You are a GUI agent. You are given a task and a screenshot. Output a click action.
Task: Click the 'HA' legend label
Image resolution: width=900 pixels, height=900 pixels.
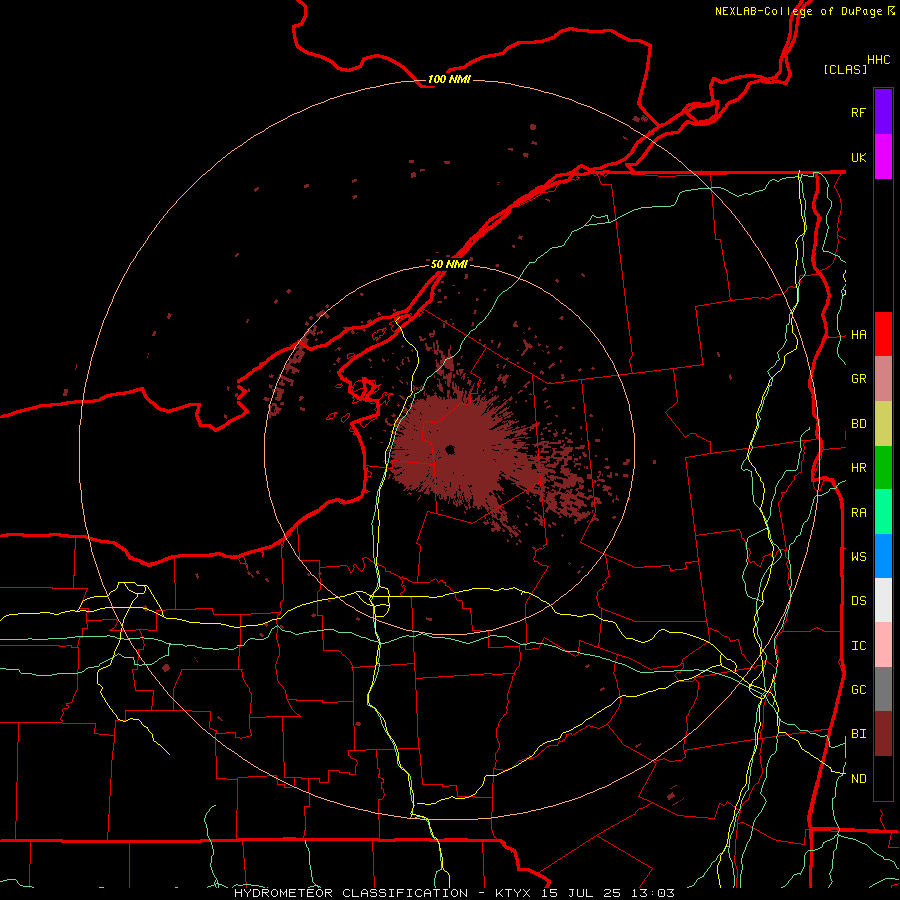pyautogui.click(x=859, y=335)
